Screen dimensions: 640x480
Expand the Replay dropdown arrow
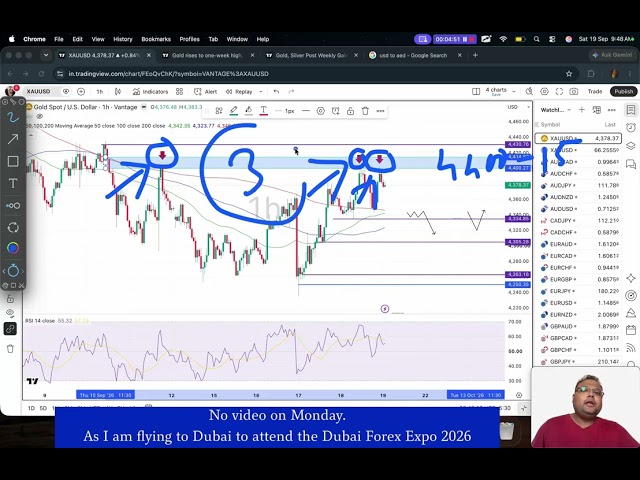pyautogui.click(x=261, y=91)
